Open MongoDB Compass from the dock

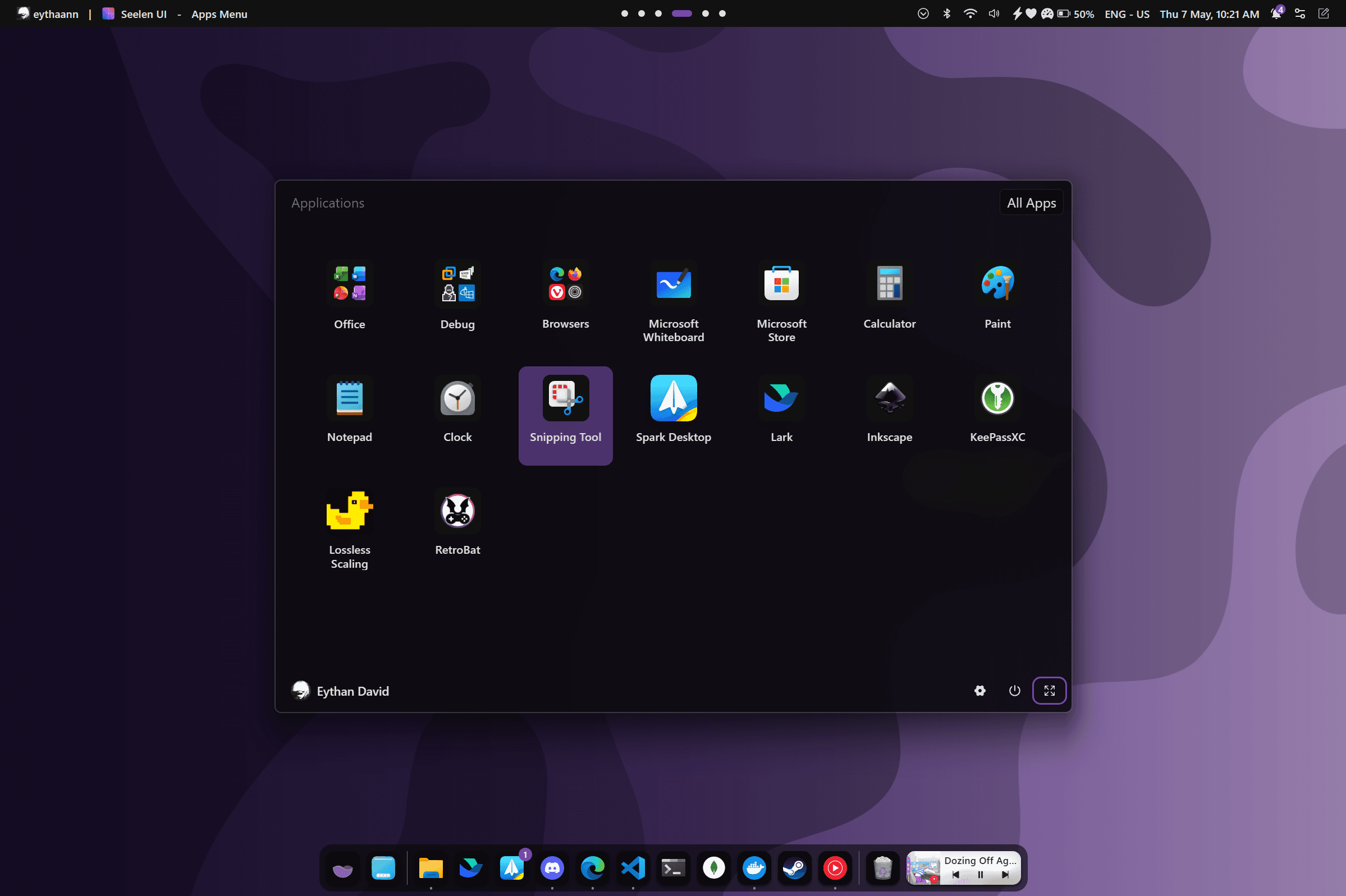713,867
